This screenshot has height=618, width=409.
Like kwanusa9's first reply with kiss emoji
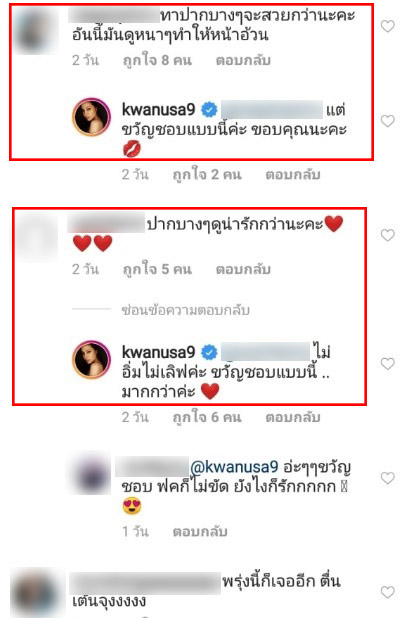388,121
